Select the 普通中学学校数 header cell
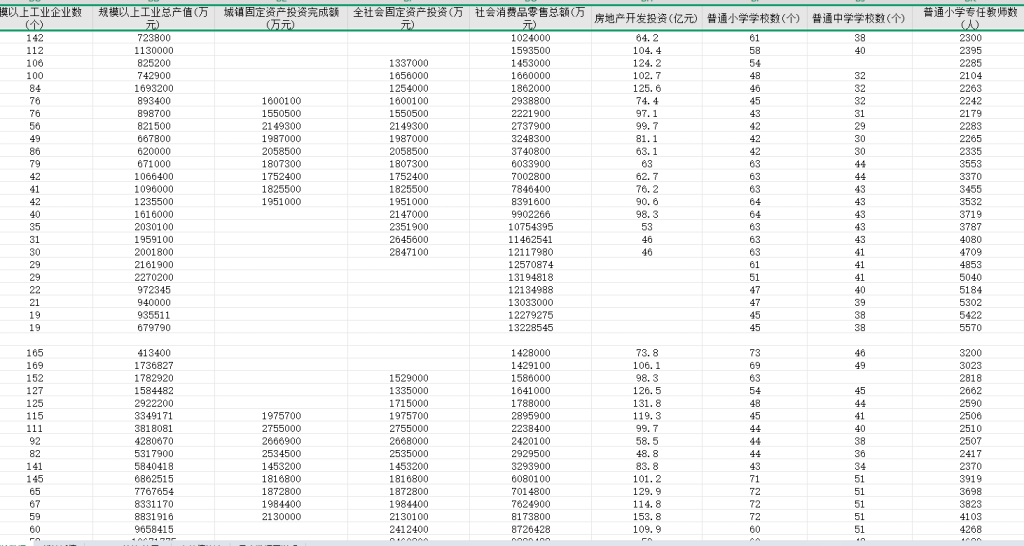The image size is (1024, 546). coord(860,18)
